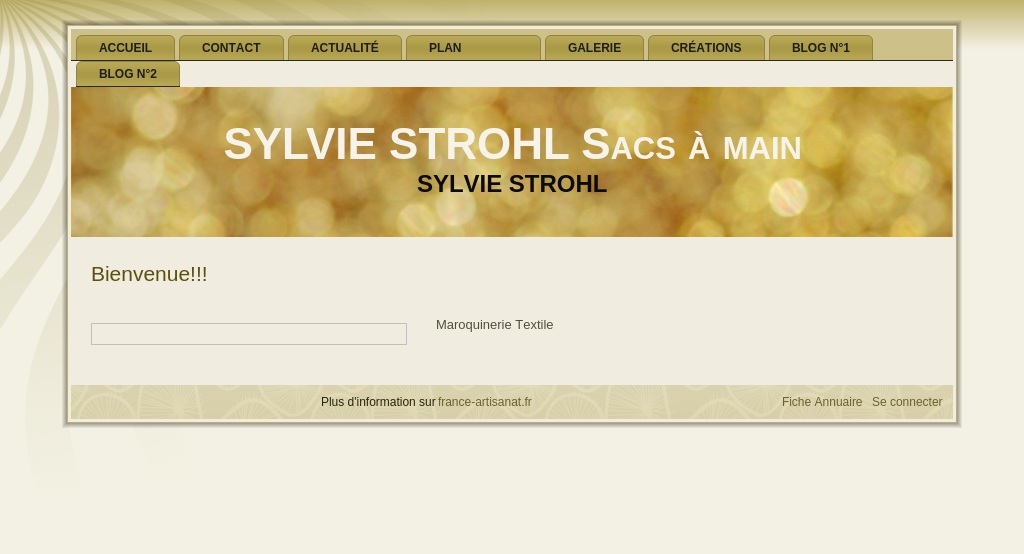Open the CRÉATIONS tab
The height and width of the screenshot is (554, 1024).
coord(706,48)
